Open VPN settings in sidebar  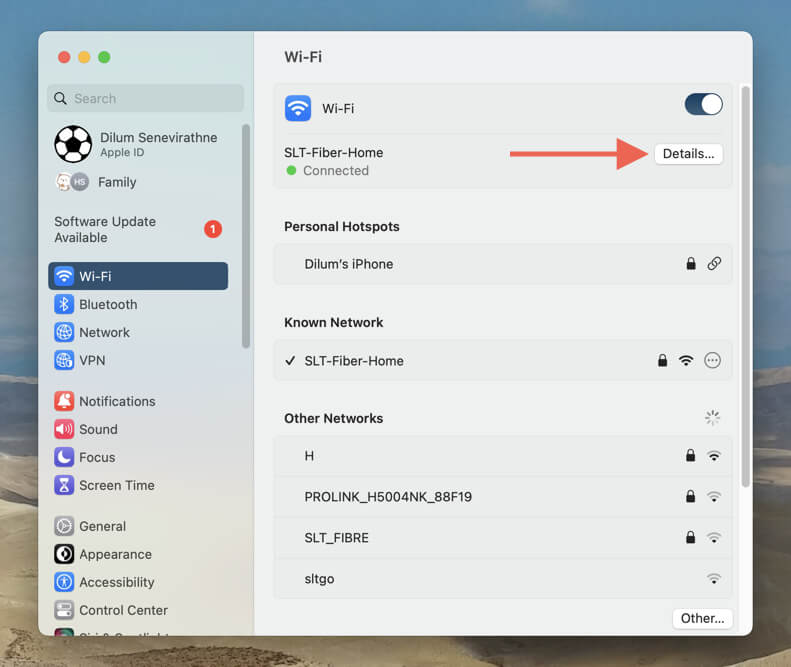[x=138, y=360]
